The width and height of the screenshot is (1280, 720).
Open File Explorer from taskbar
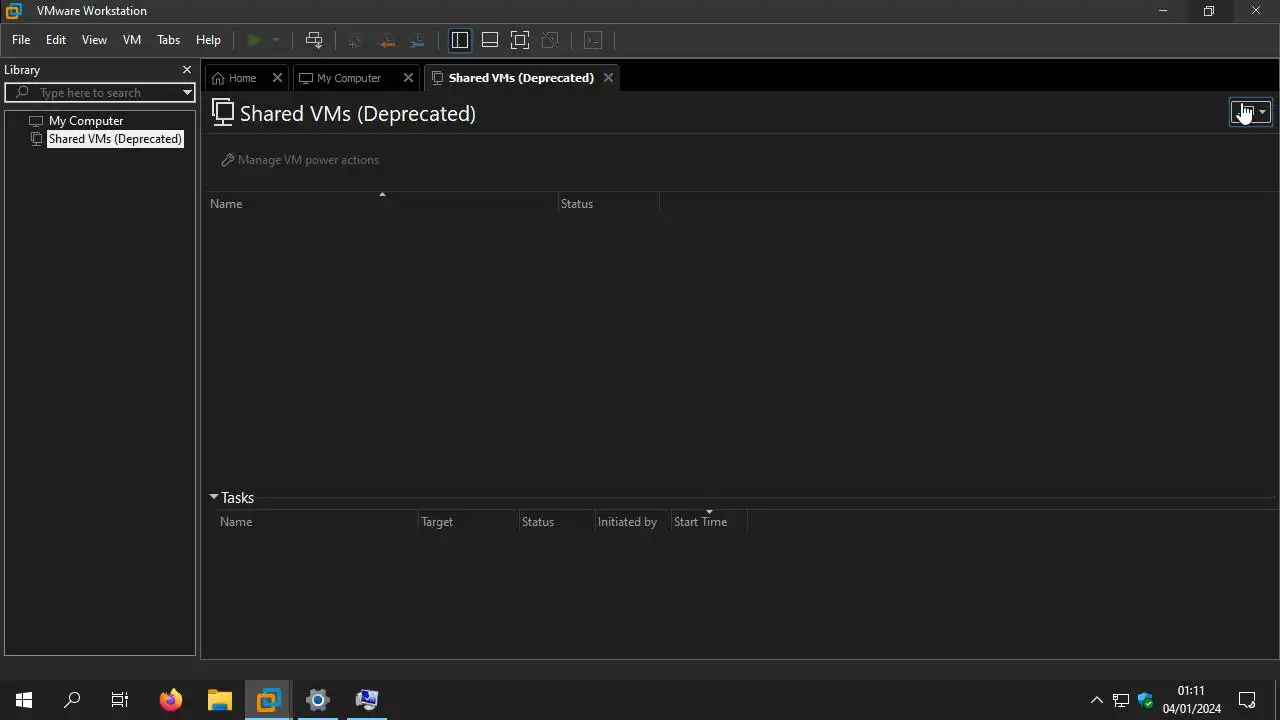tap(220, 700)
